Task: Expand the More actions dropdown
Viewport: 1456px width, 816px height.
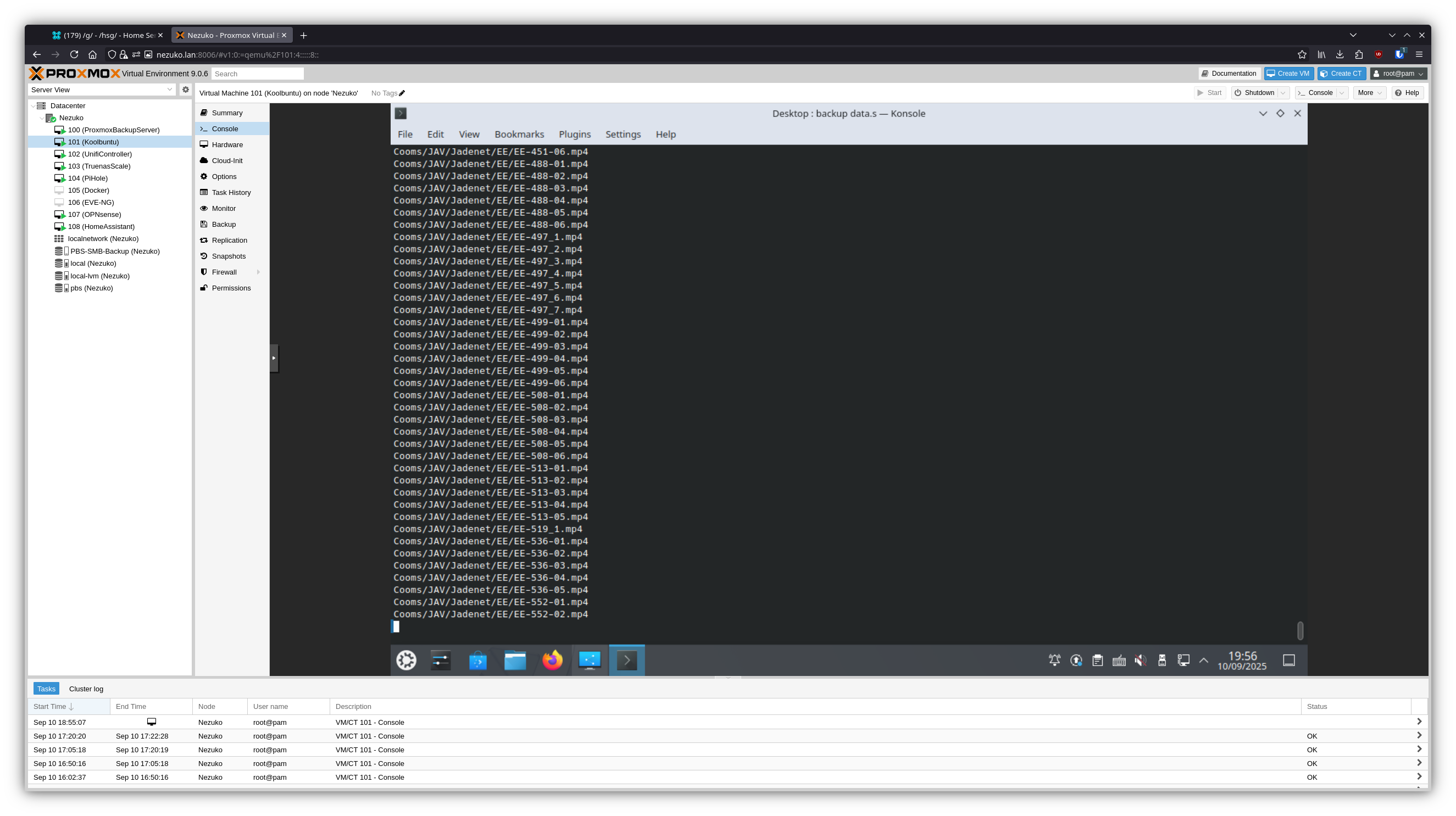Action: 1370,93
